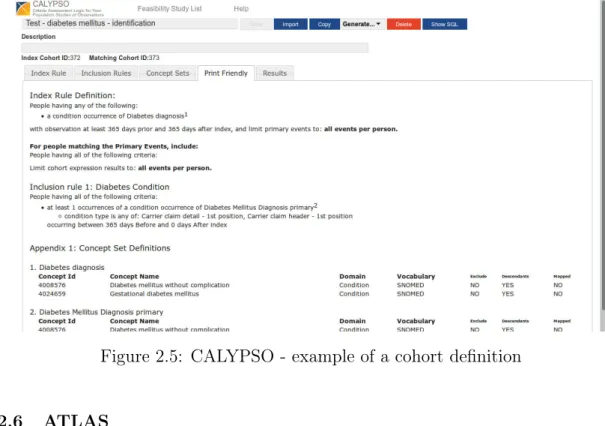Click 'occurring between 365 days Before and 0 days After index' line
This screenshot has height=426, width=605.
[137, 225]
